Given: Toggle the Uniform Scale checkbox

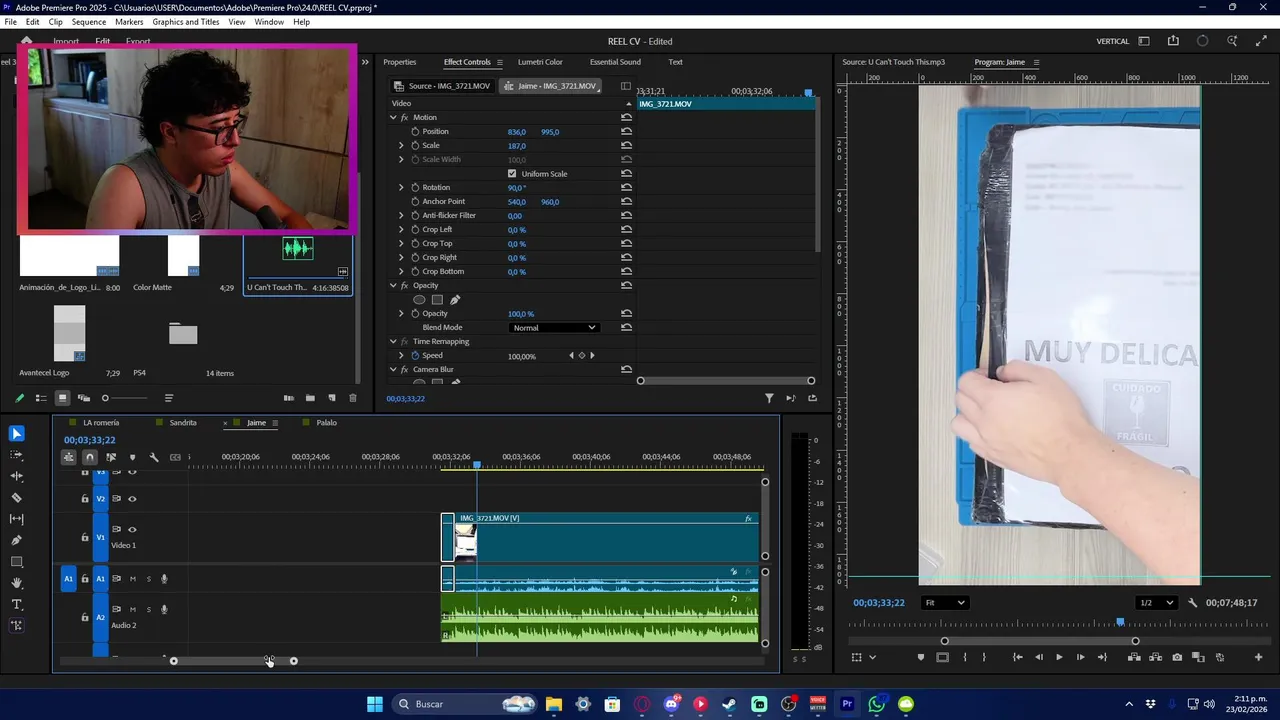Looking at the screenshot, I should point(512,174).
